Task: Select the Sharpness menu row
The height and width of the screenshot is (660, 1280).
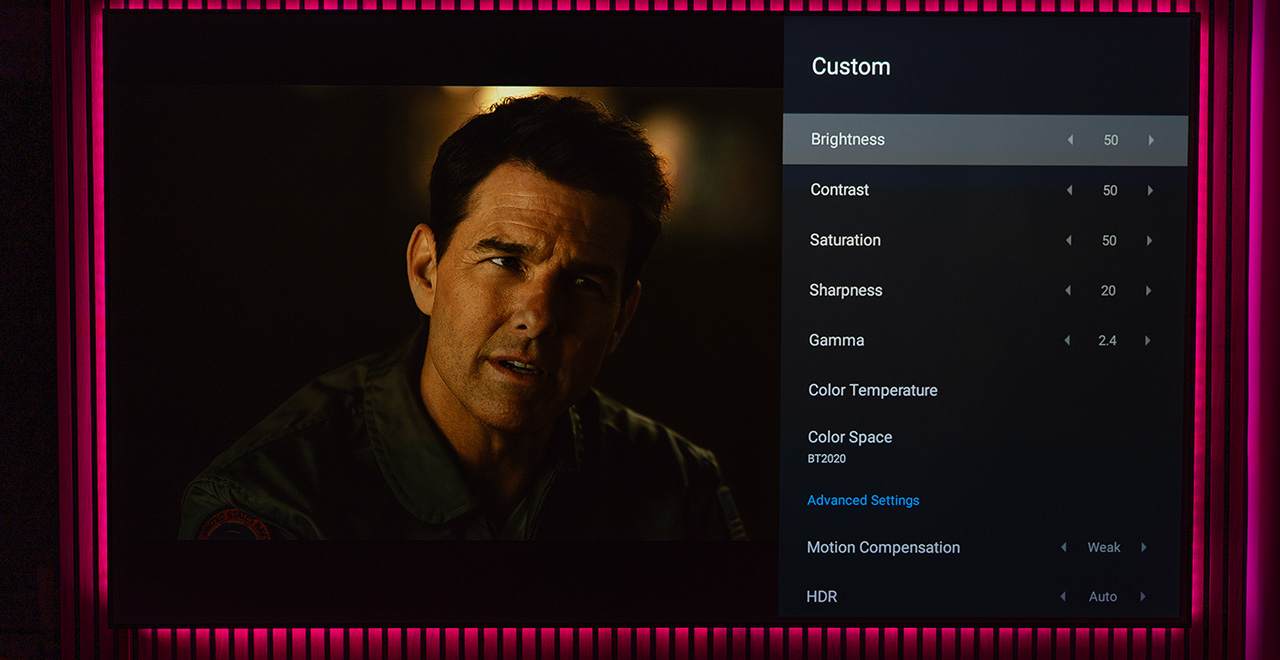Action: [x=845, y=290]
